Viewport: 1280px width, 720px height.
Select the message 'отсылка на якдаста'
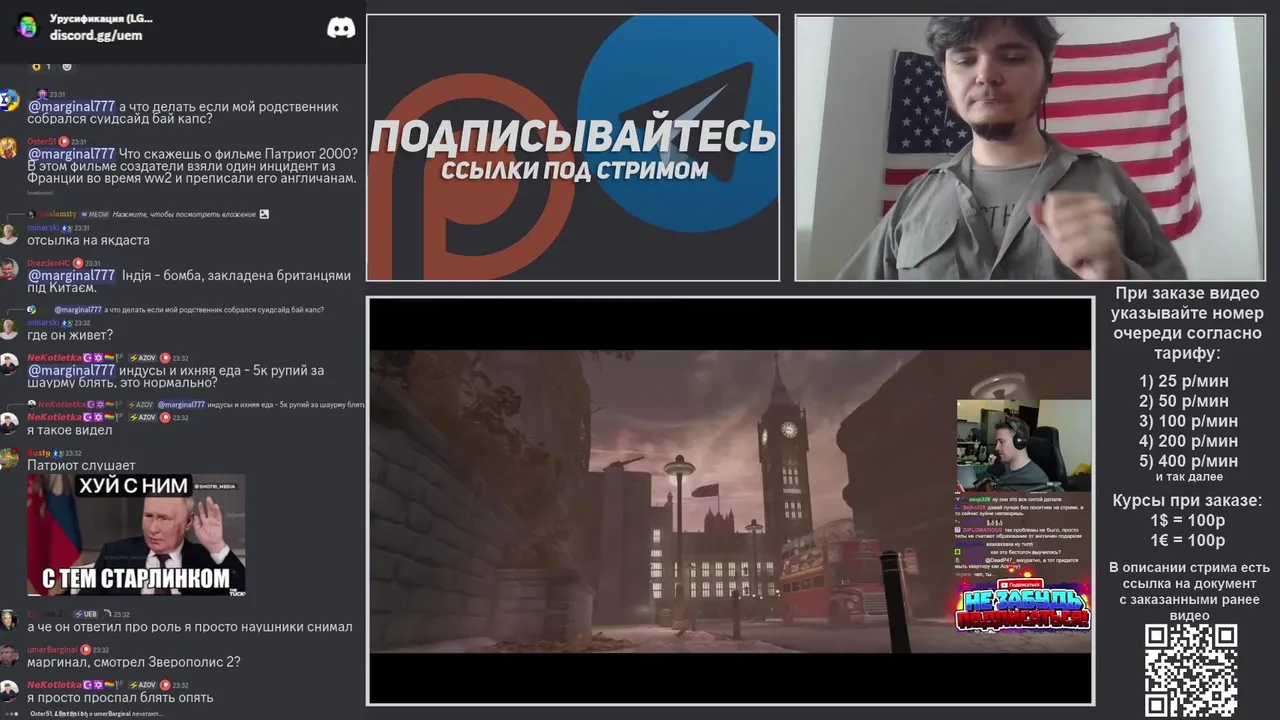[88, 241]
